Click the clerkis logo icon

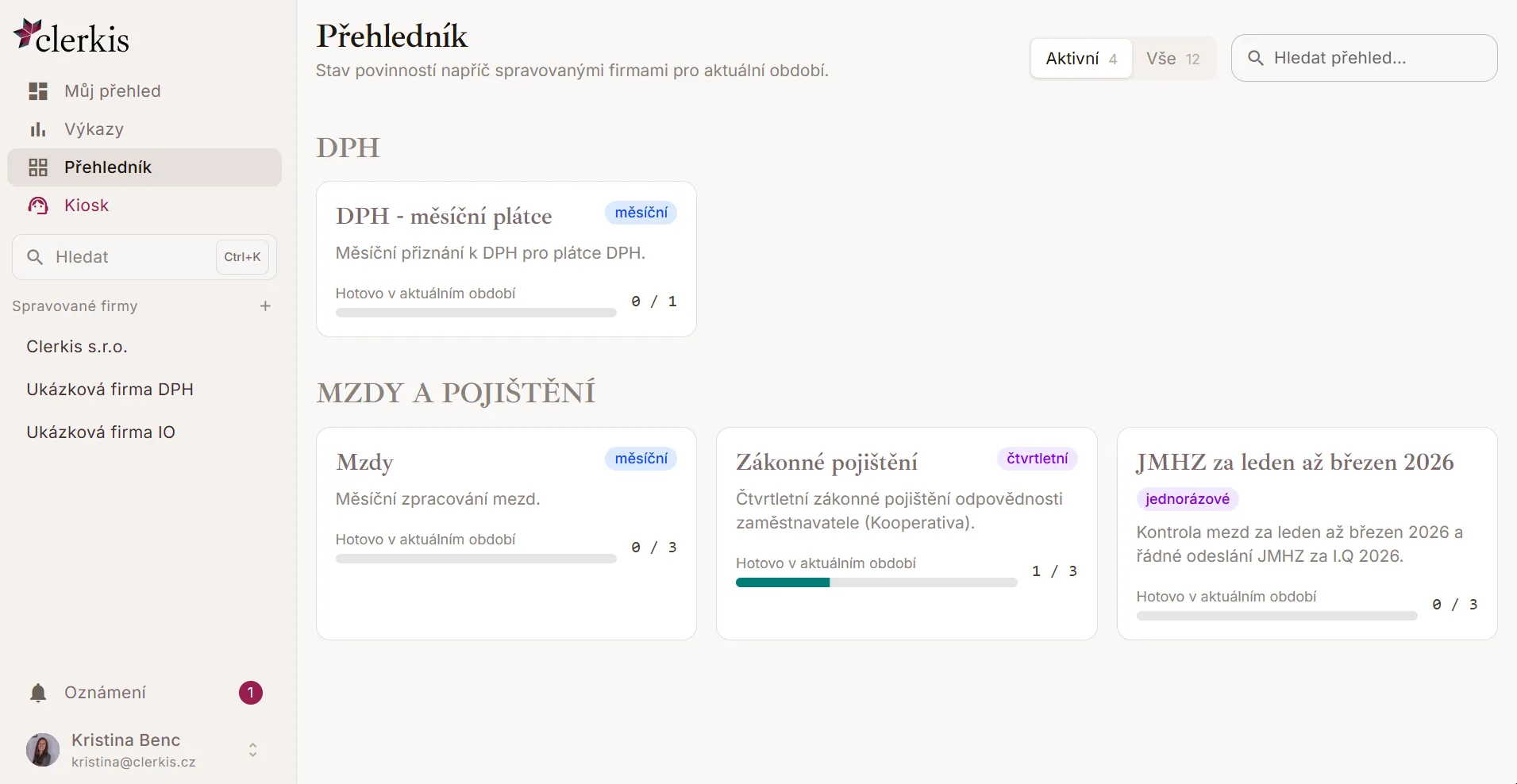point(28,33)
